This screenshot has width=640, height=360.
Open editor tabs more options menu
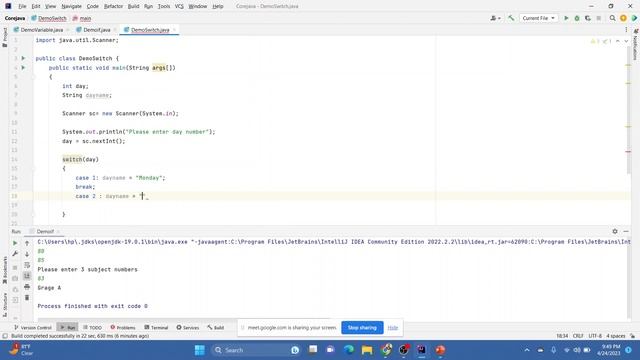(x=626, y=30)
